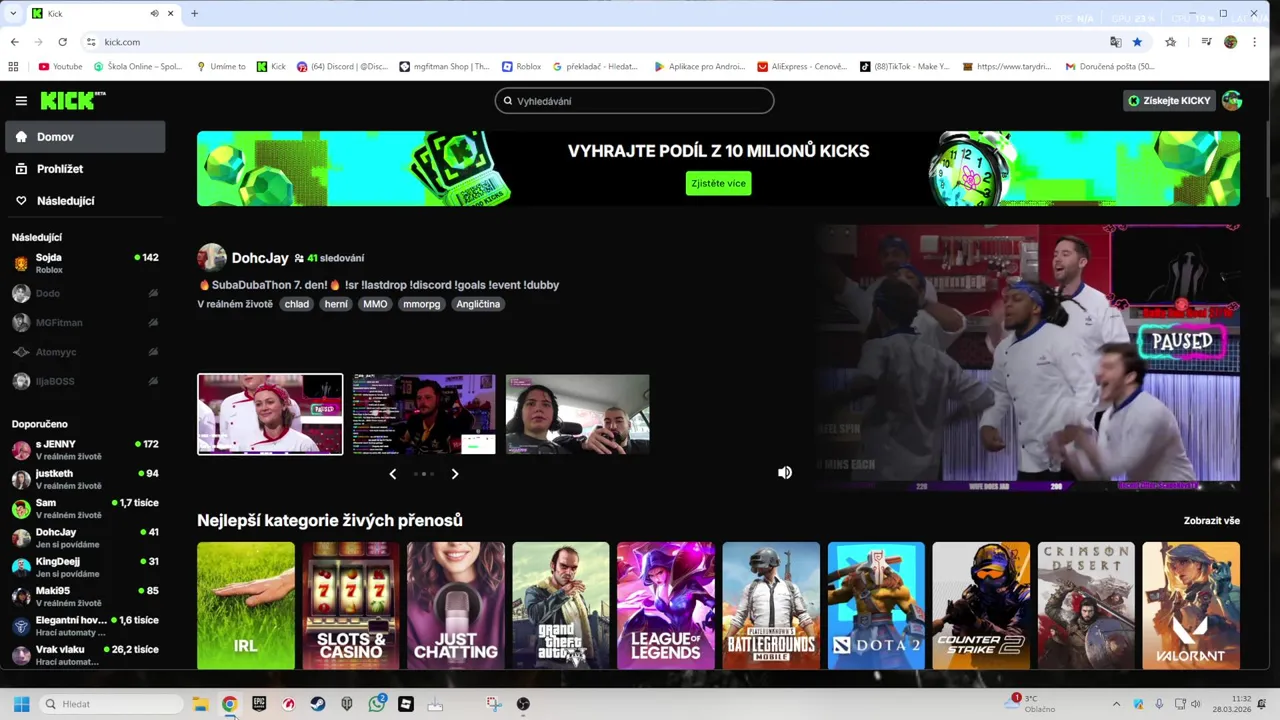The height and width of the screenshot is (720, 1280).
Task: Open Dota 2 category card
Action: pyautogui.click(x=876, y=606)
